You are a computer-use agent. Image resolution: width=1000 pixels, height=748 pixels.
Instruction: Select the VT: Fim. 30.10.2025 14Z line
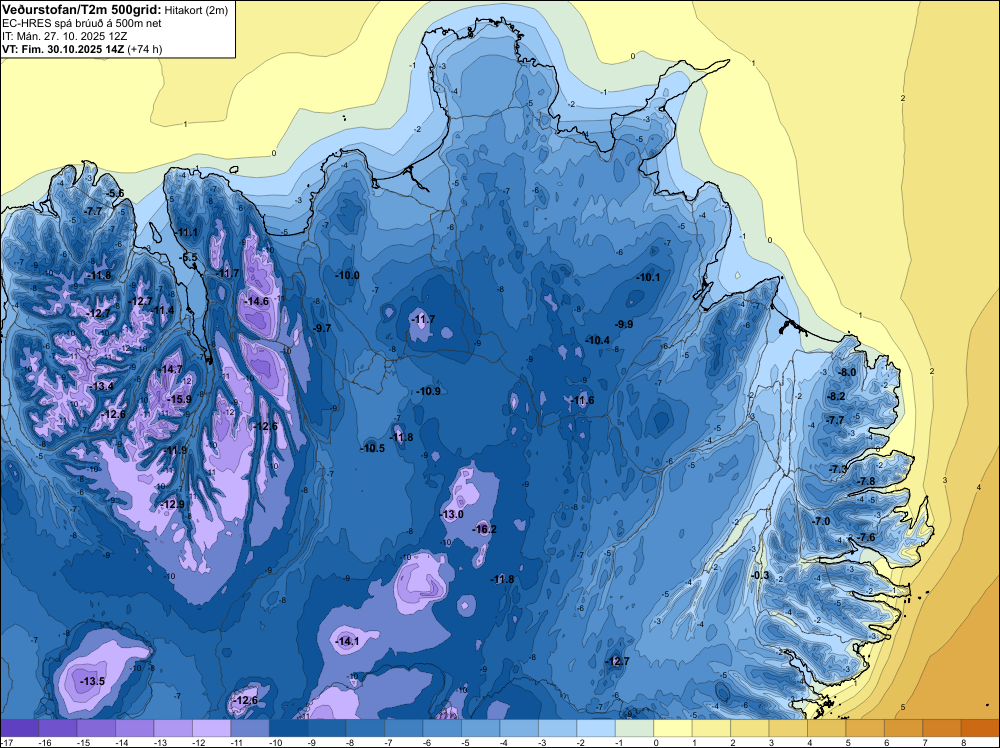82,49
